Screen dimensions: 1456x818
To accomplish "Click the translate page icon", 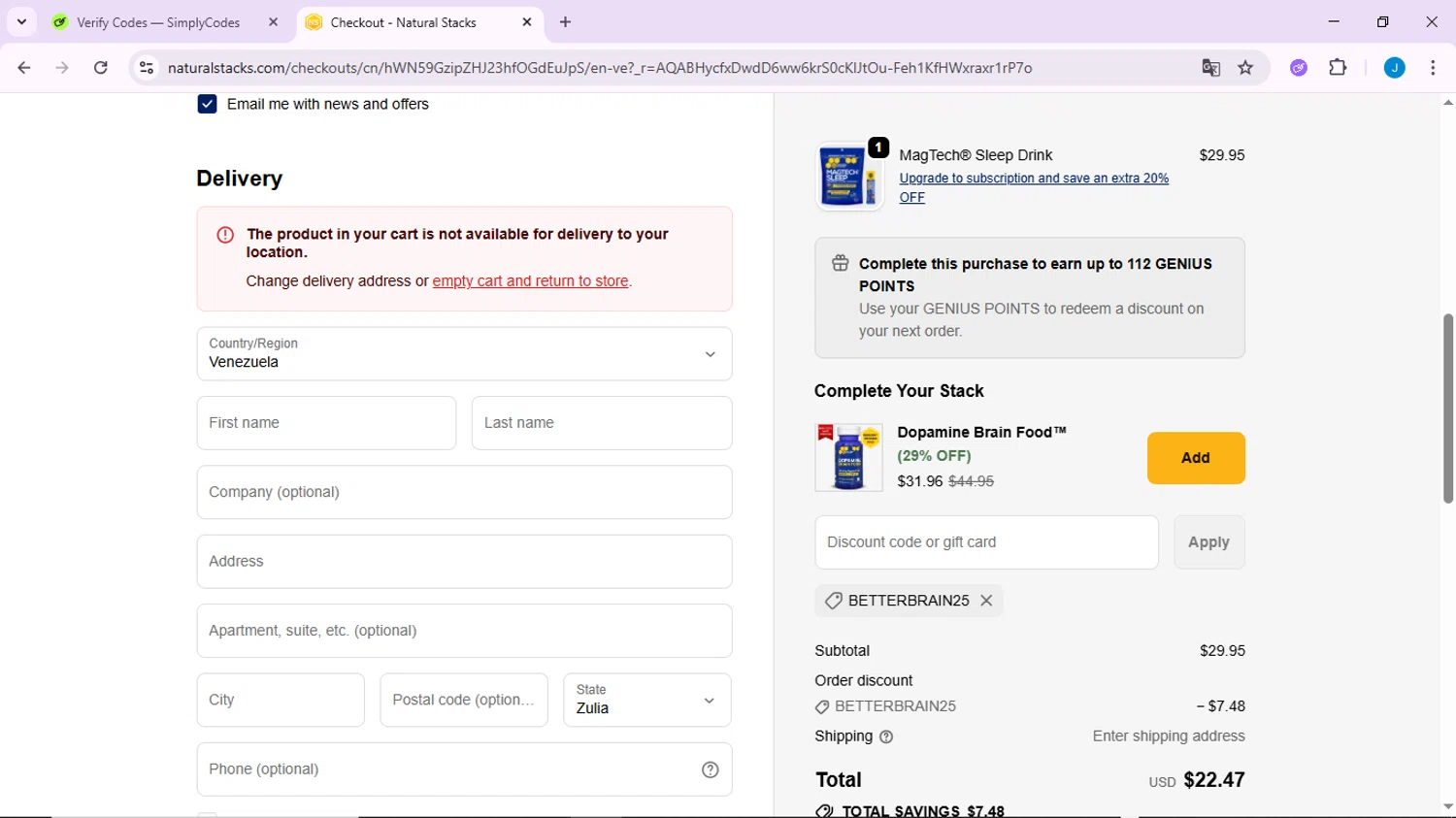I will (x=1210, y=68).
